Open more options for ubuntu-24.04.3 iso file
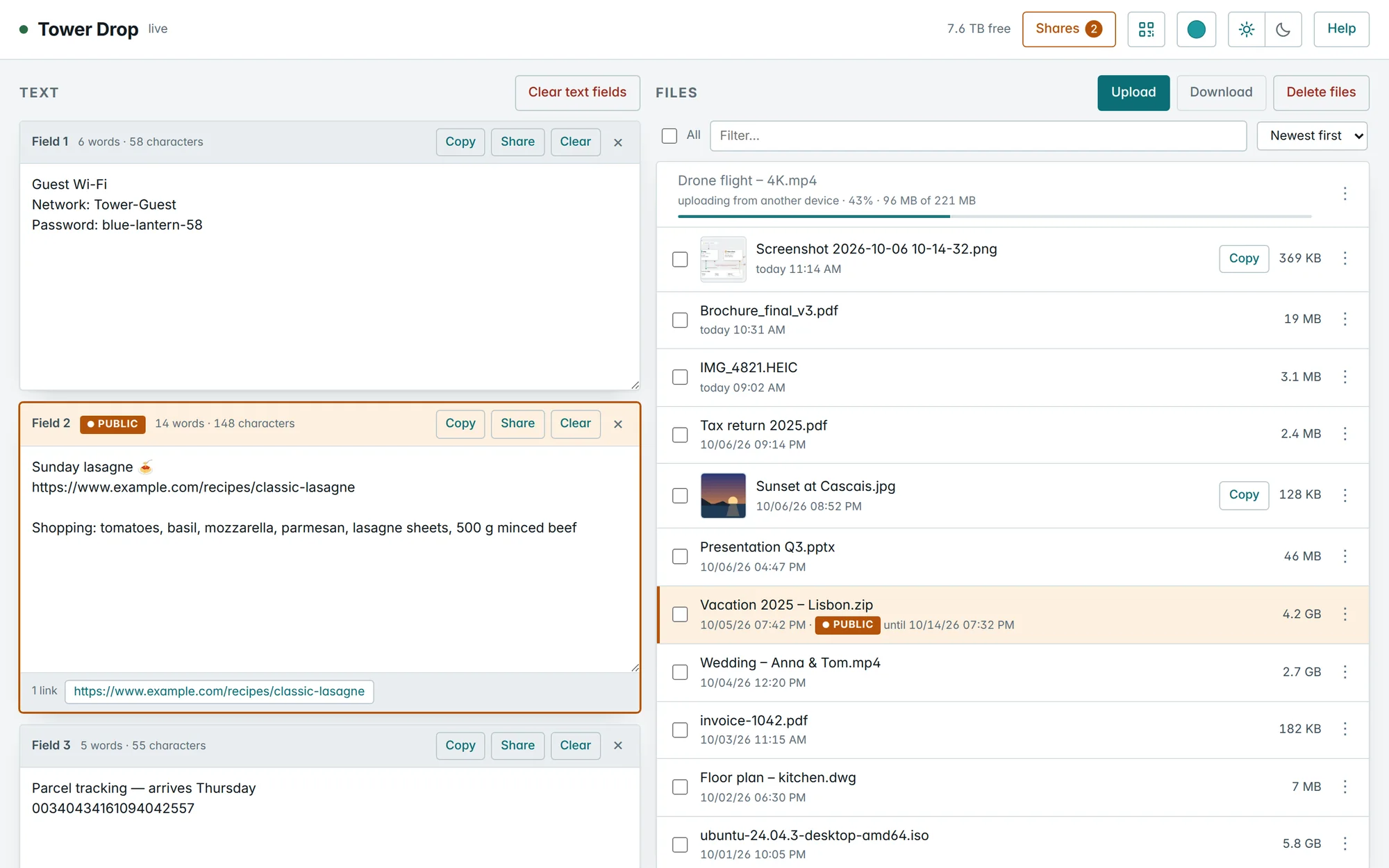This screenshot has width=1389, height=868. [x=1345, y=844]
